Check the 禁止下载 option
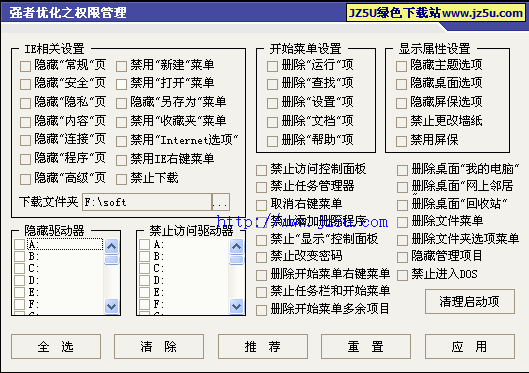Screen dimensions: 529x373 tap(121, 179)
